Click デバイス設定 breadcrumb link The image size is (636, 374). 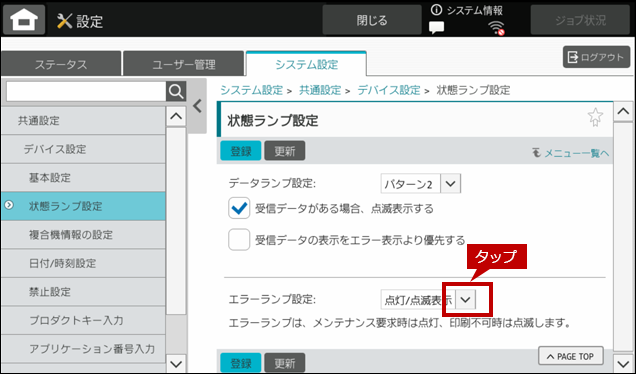(x=389, y=90)
